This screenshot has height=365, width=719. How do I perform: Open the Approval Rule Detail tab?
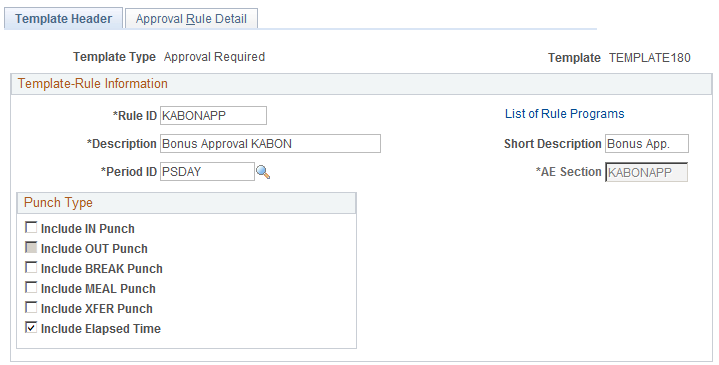tap(191, 19)
